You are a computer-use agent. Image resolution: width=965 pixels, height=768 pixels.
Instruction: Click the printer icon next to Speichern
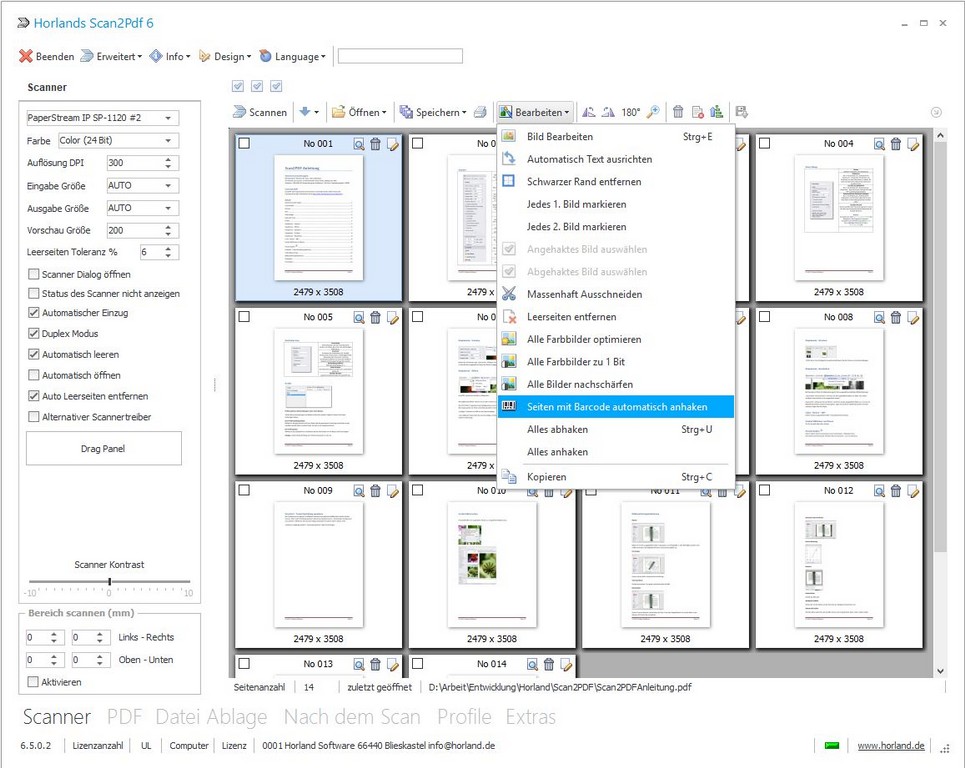[480, 112]
